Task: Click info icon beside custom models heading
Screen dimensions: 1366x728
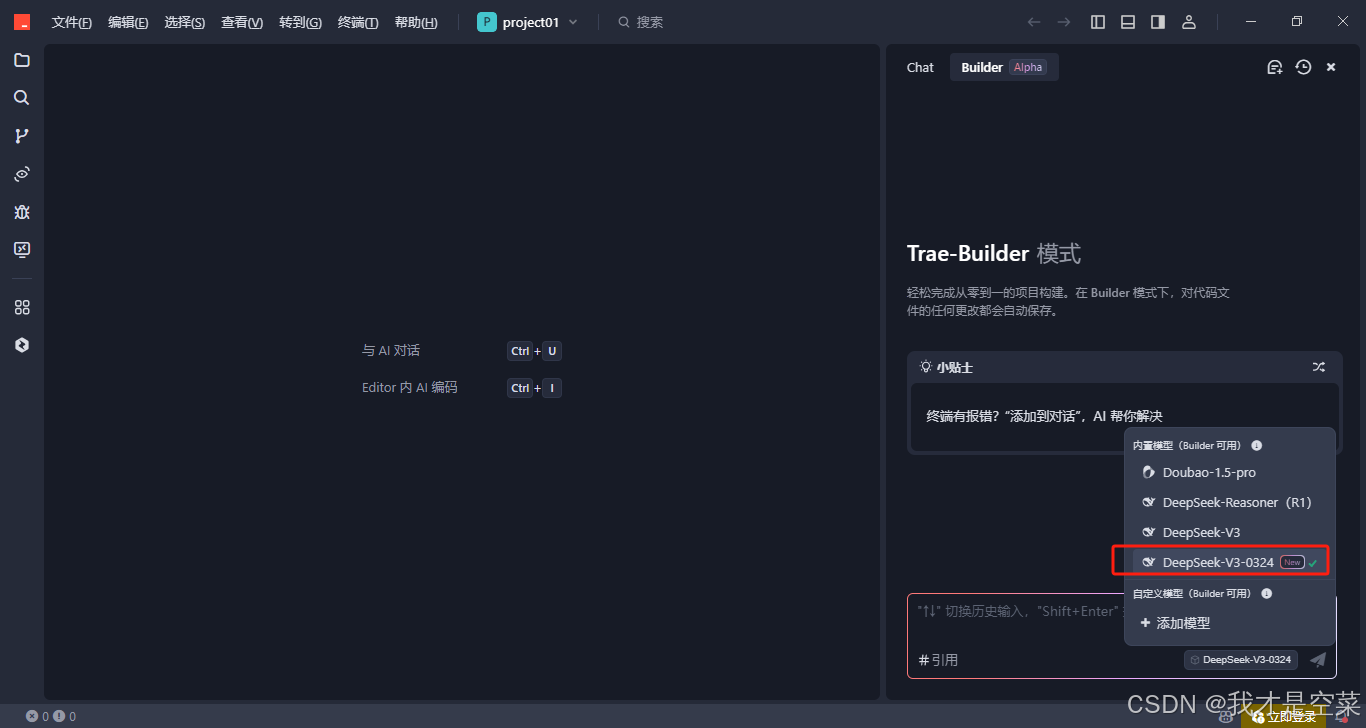Action: tap(1267, 594)
